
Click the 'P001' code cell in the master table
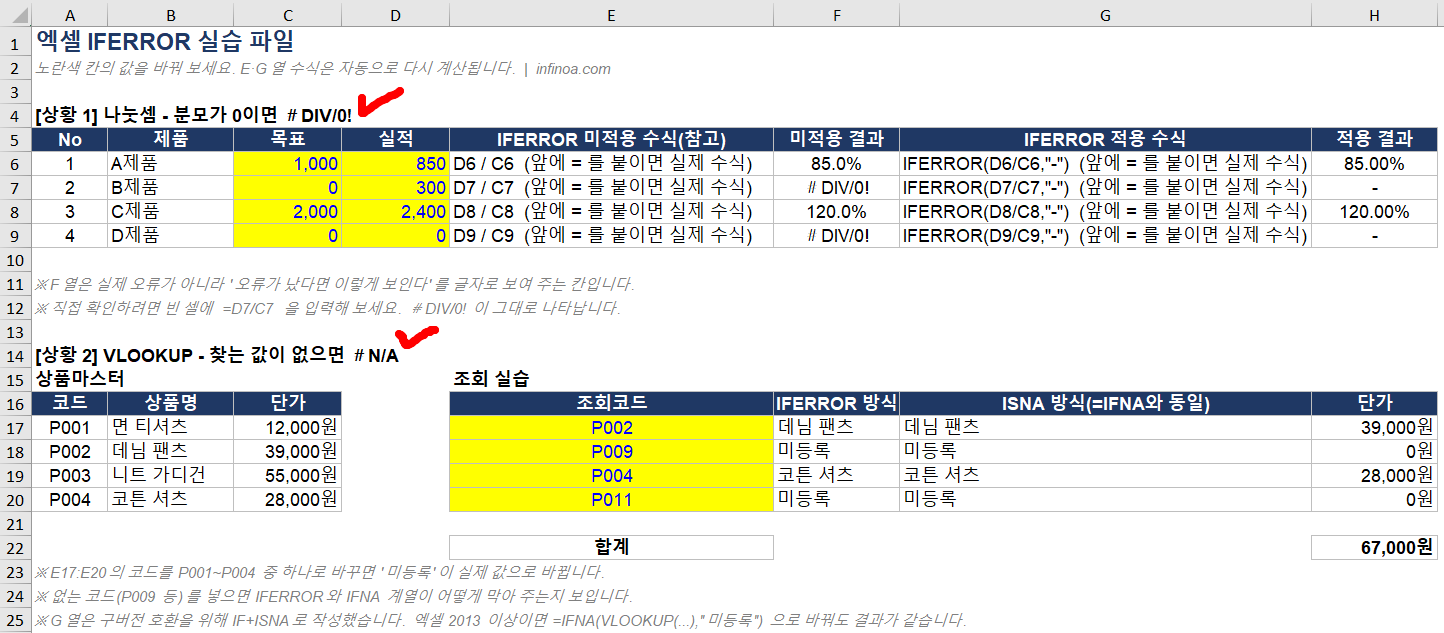click(x=69, y=427)
